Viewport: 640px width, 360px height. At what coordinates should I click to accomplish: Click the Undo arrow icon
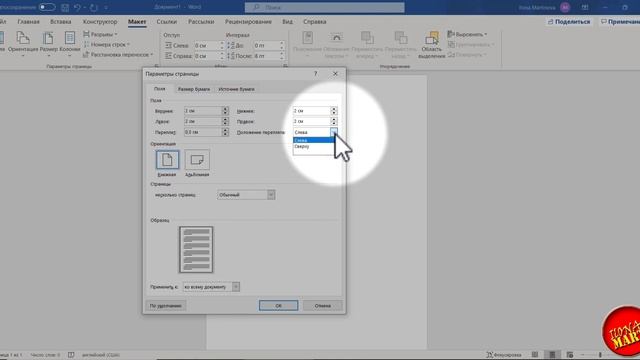pos(77,7)
